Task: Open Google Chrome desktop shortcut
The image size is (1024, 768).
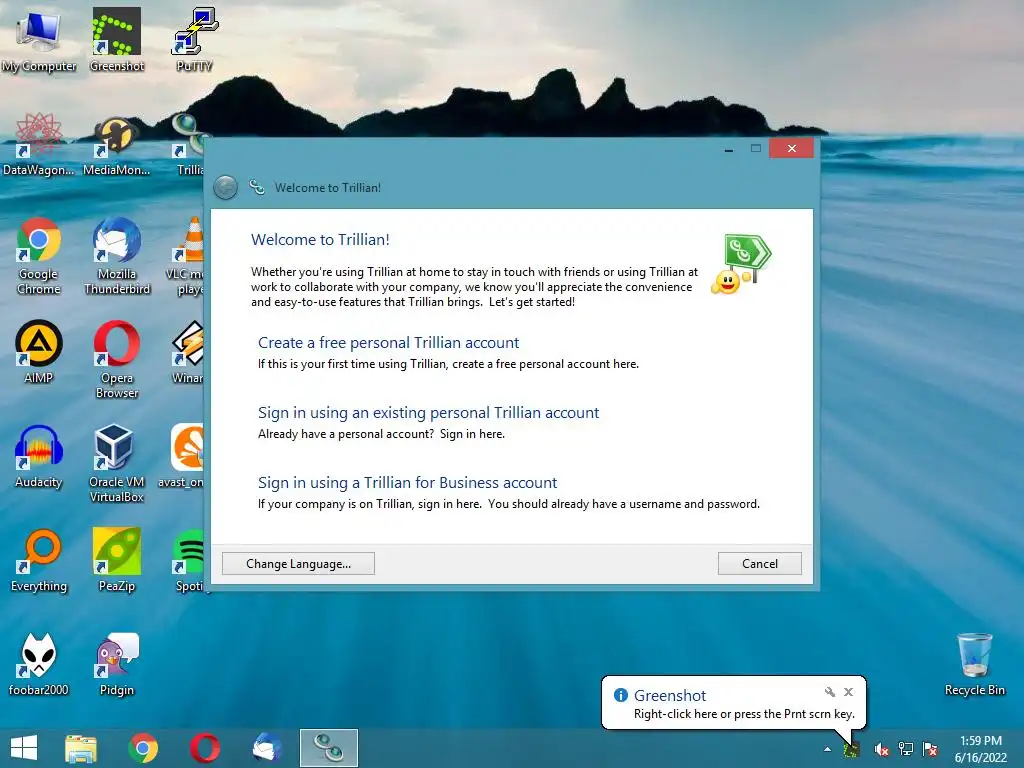Action: coord(39,256)
